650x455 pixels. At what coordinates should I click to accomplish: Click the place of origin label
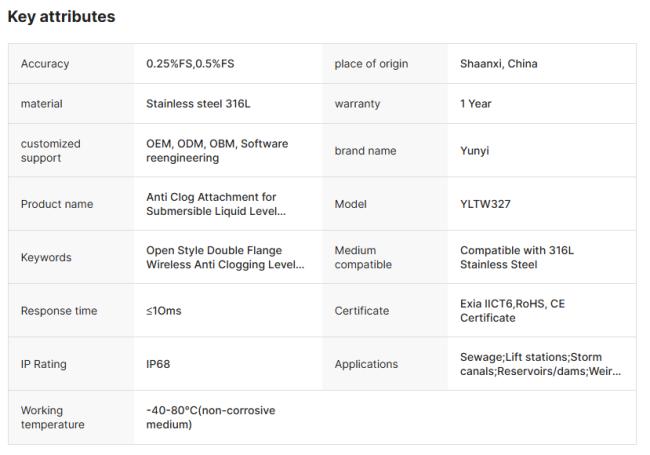pyautogui.click(x=371, y=64)
